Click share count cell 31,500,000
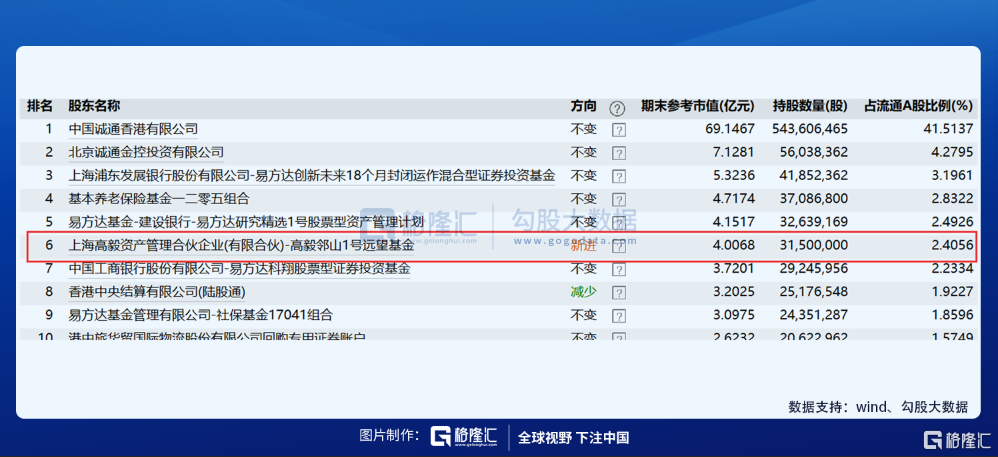This screenshot has height=457, width=998. pos(813,245)
